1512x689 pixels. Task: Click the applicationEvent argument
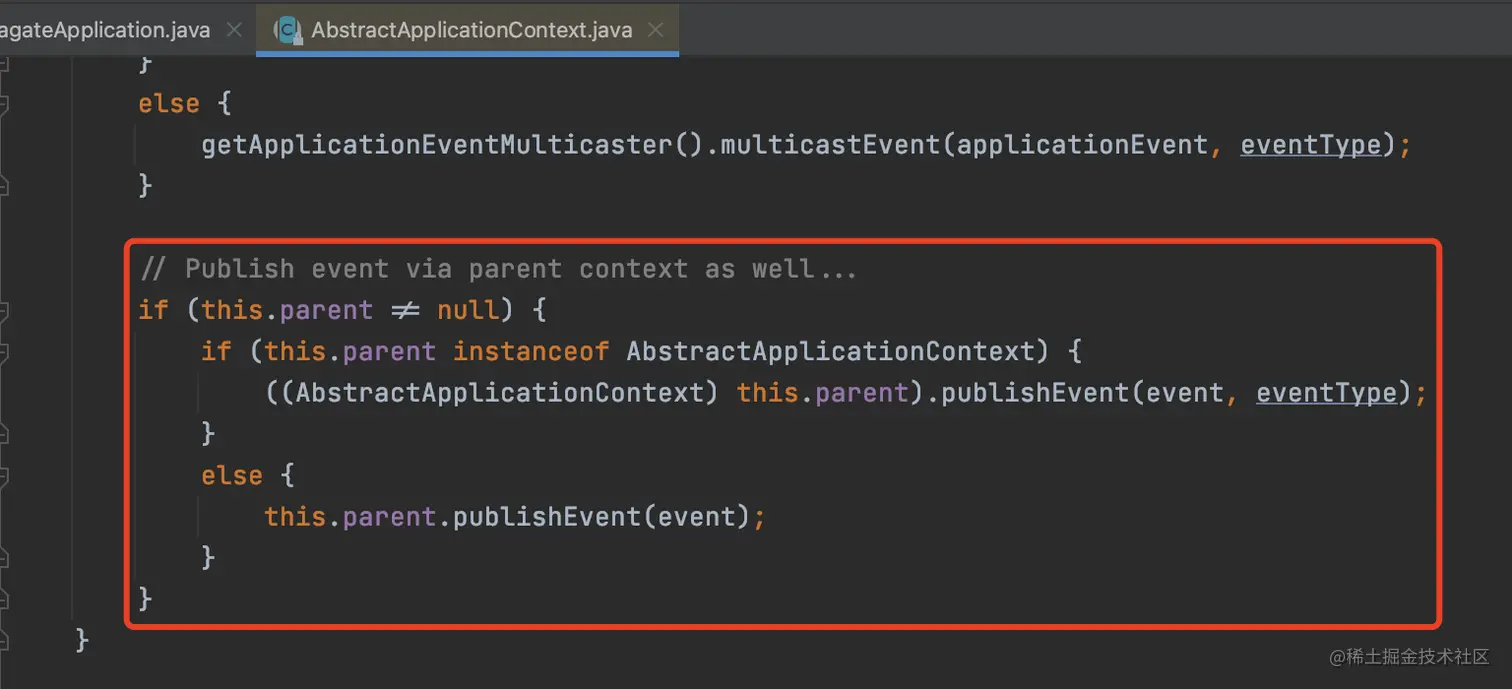click(x=1082, y=145)
